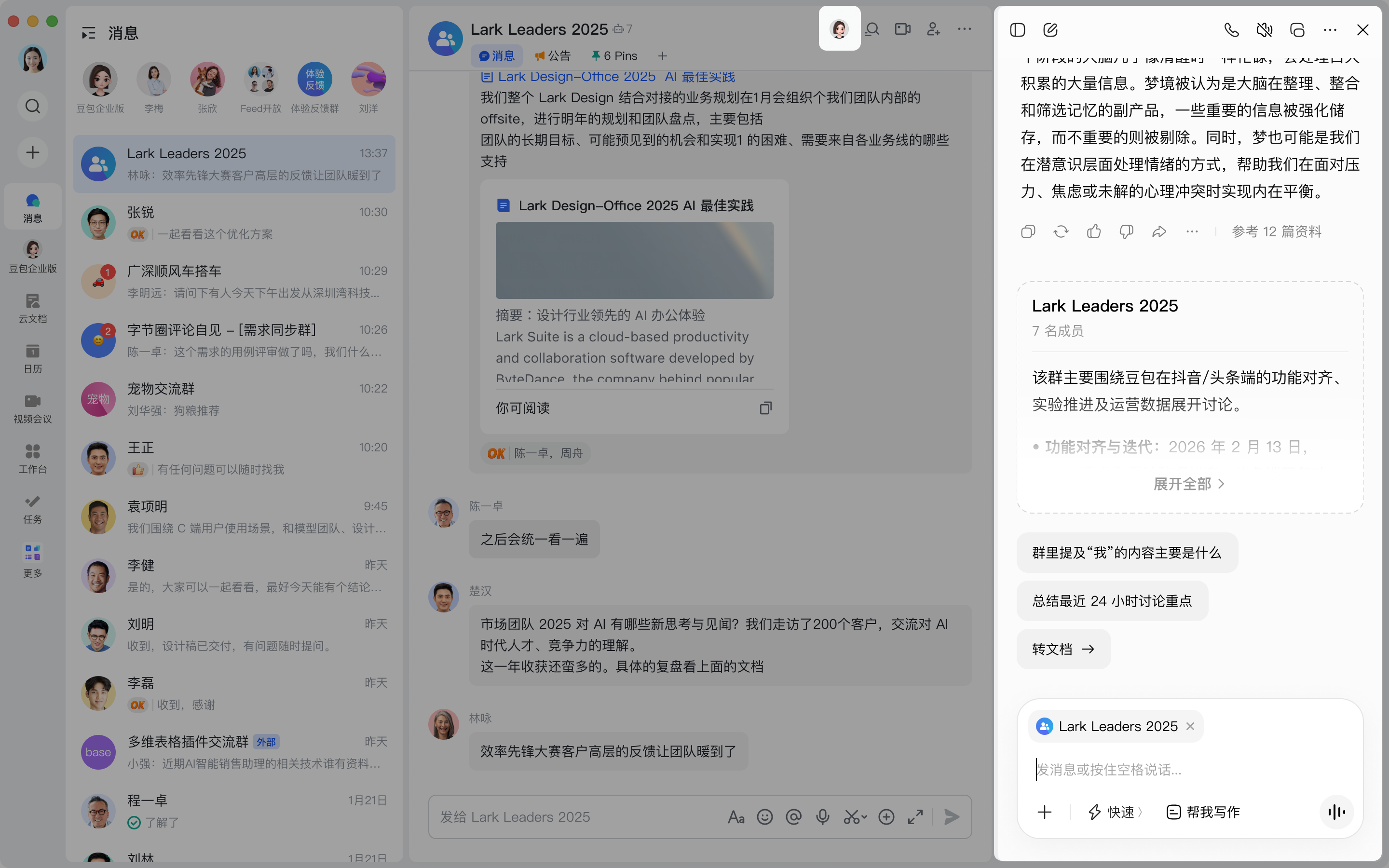
Task: Expand 展开全部 in the summary card
Action: 1189,484
